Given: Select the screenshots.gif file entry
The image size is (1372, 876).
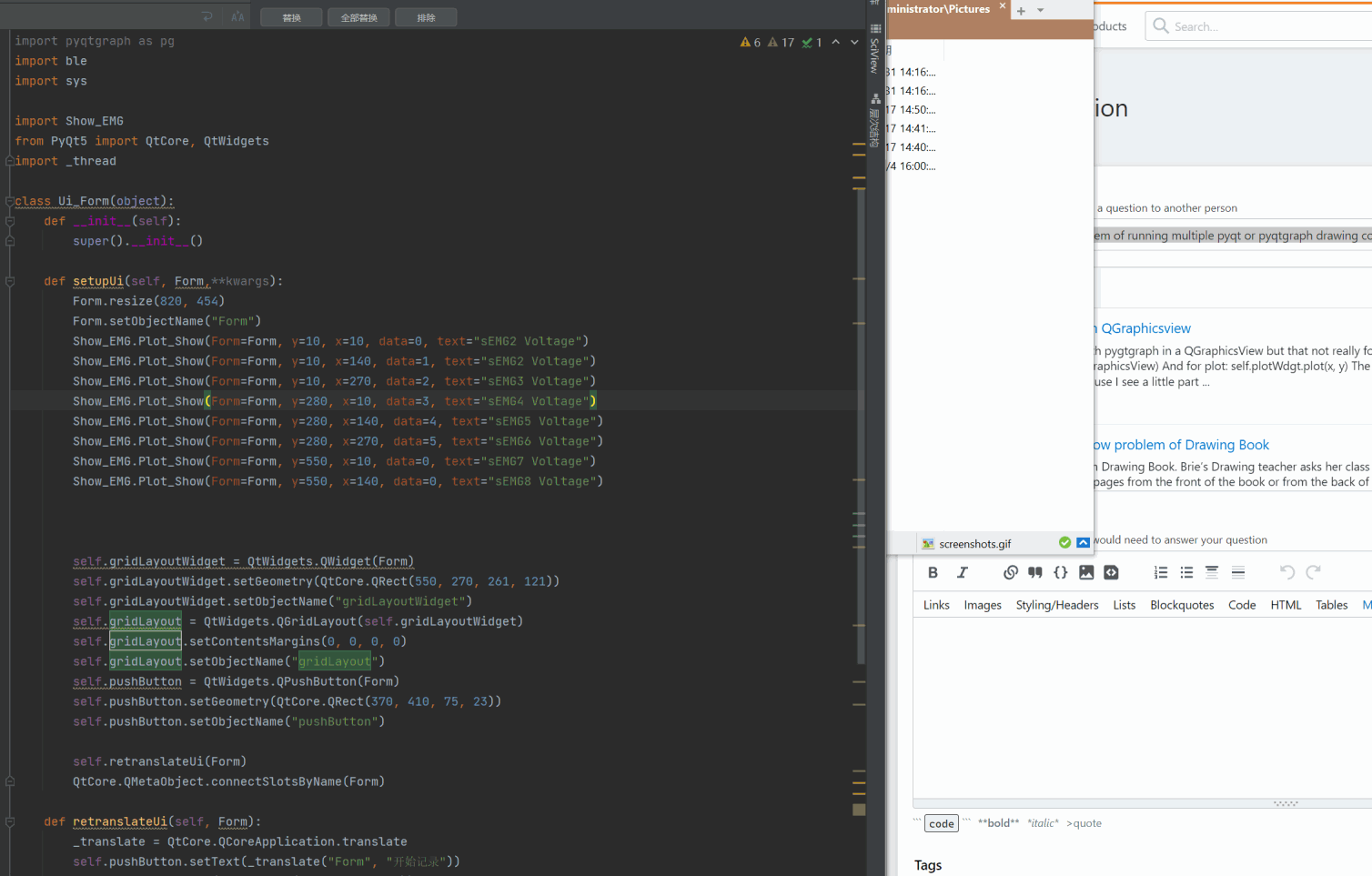Looking at the screenshot, I should tap(974, 543).
